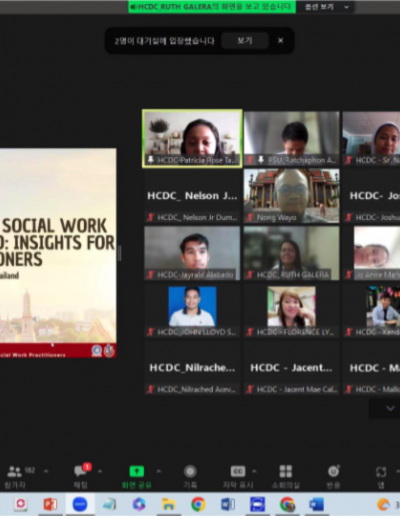
Task: Select HCDC - Jacent... large name tile
Action: (292, 368)
